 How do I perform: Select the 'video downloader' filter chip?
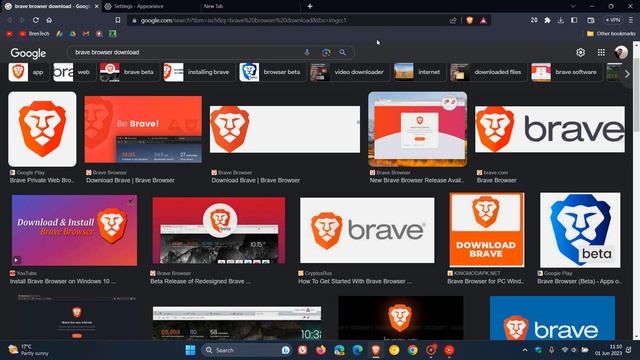[x=349, y=72]
